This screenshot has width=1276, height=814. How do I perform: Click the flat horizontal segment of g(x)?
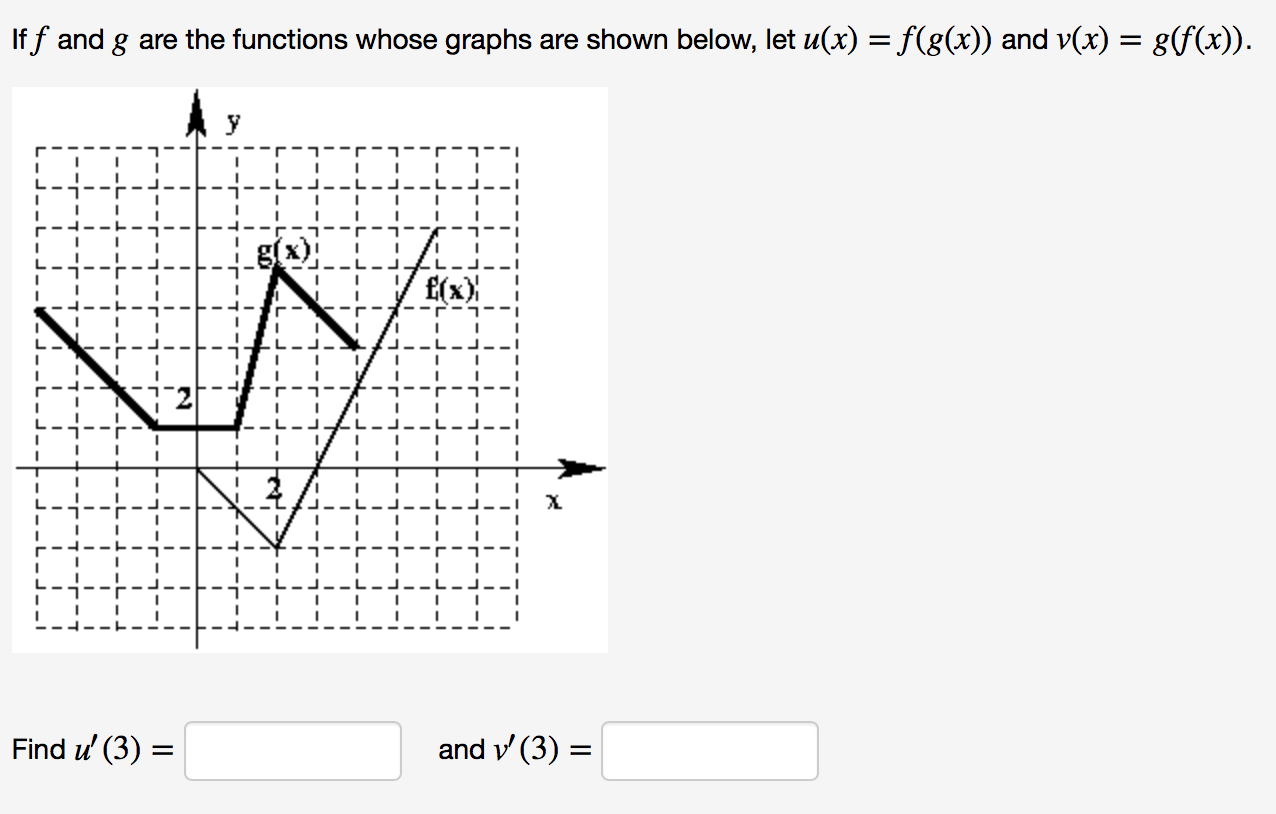click(196, 427)
